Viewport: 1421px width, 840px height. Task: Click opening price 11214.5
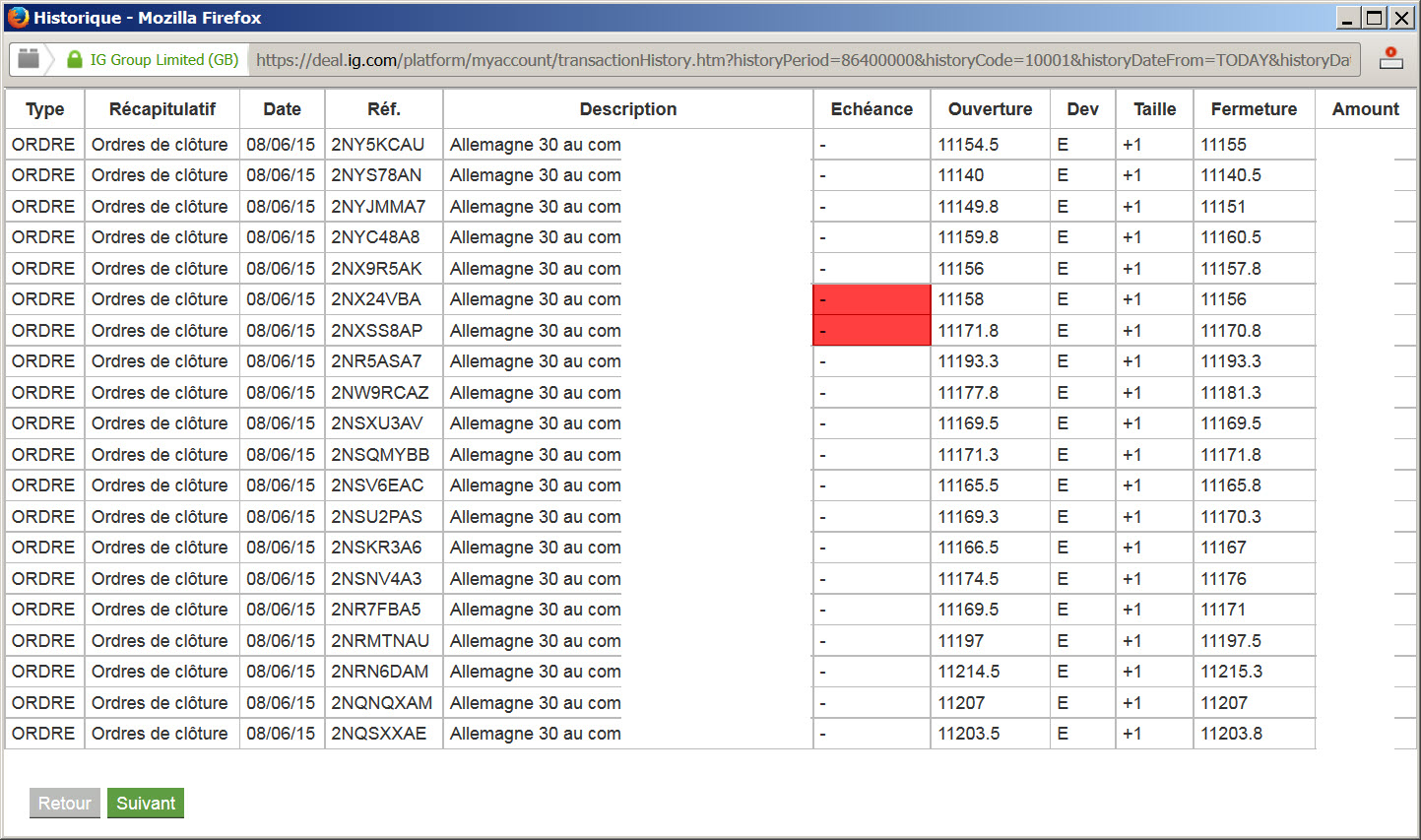969,672
